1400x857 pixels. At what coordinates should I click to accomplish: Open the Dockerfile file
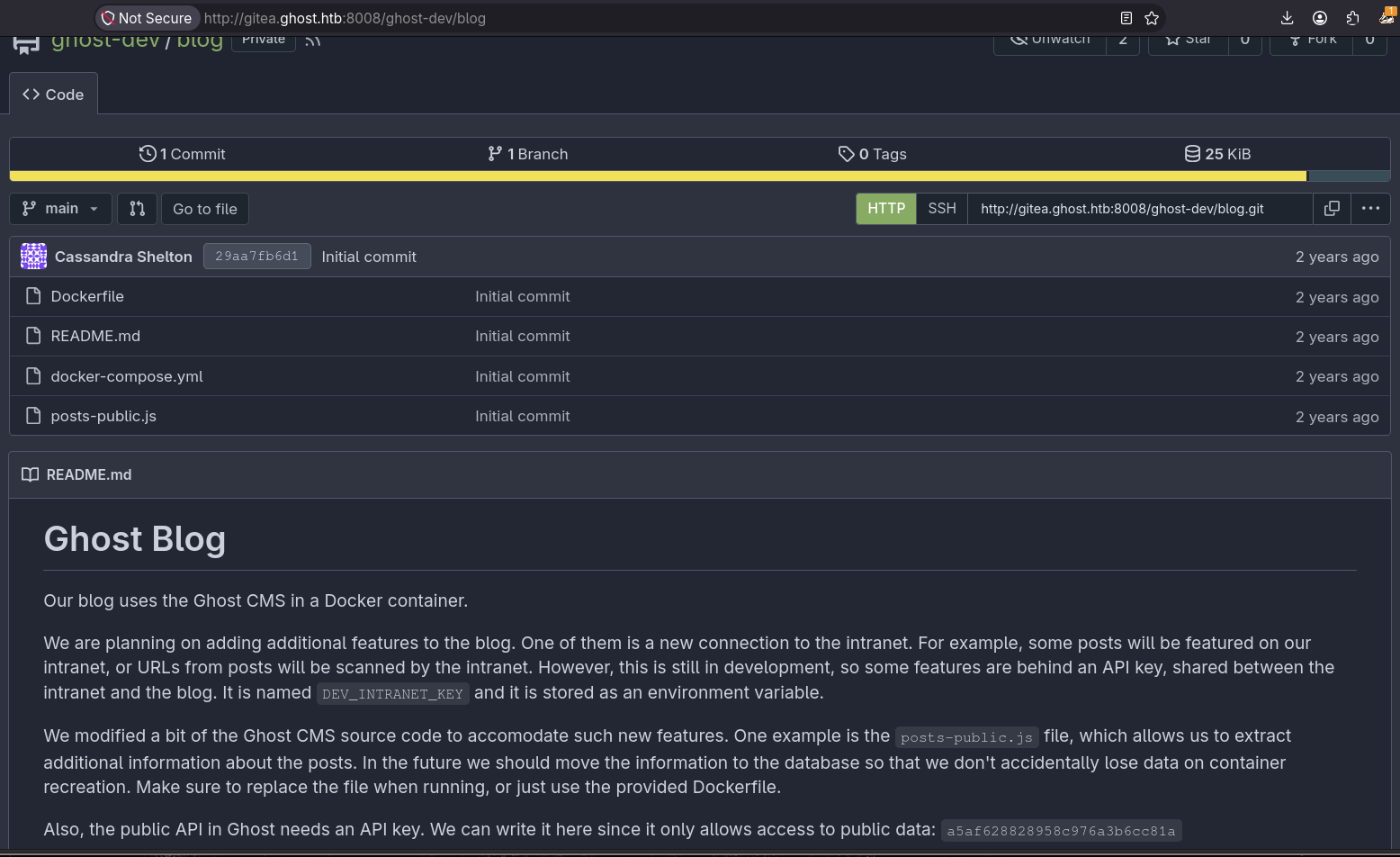point(87,296)
